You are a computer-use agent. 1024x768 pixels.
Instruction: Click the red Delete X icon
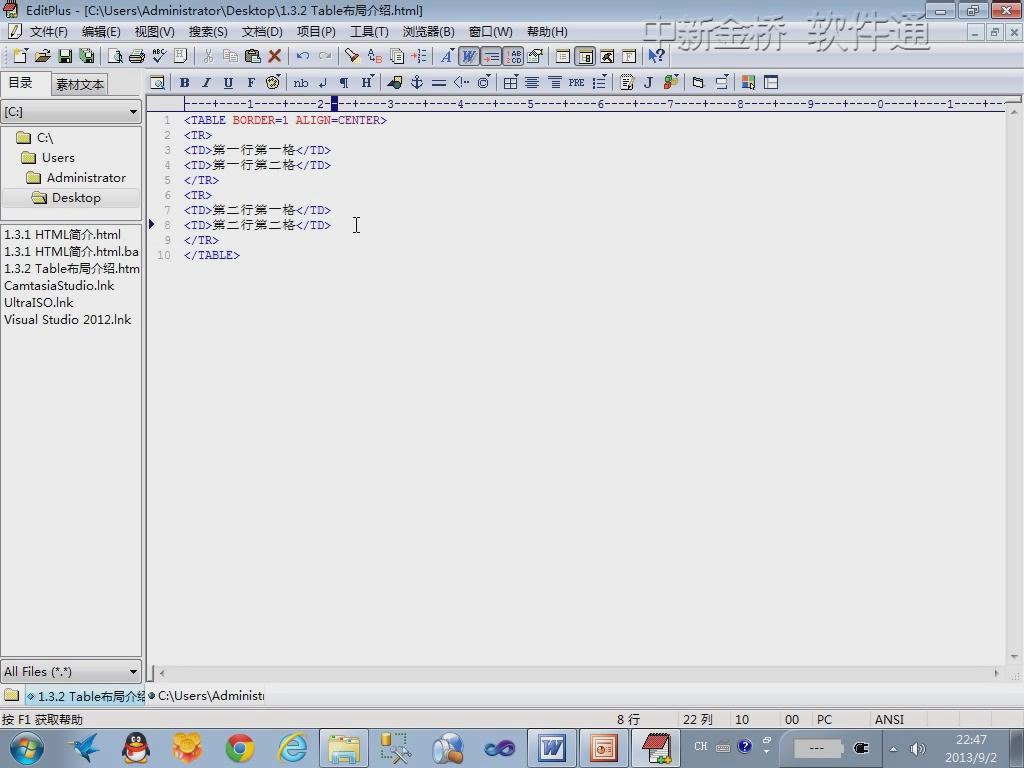click(275, 56)
